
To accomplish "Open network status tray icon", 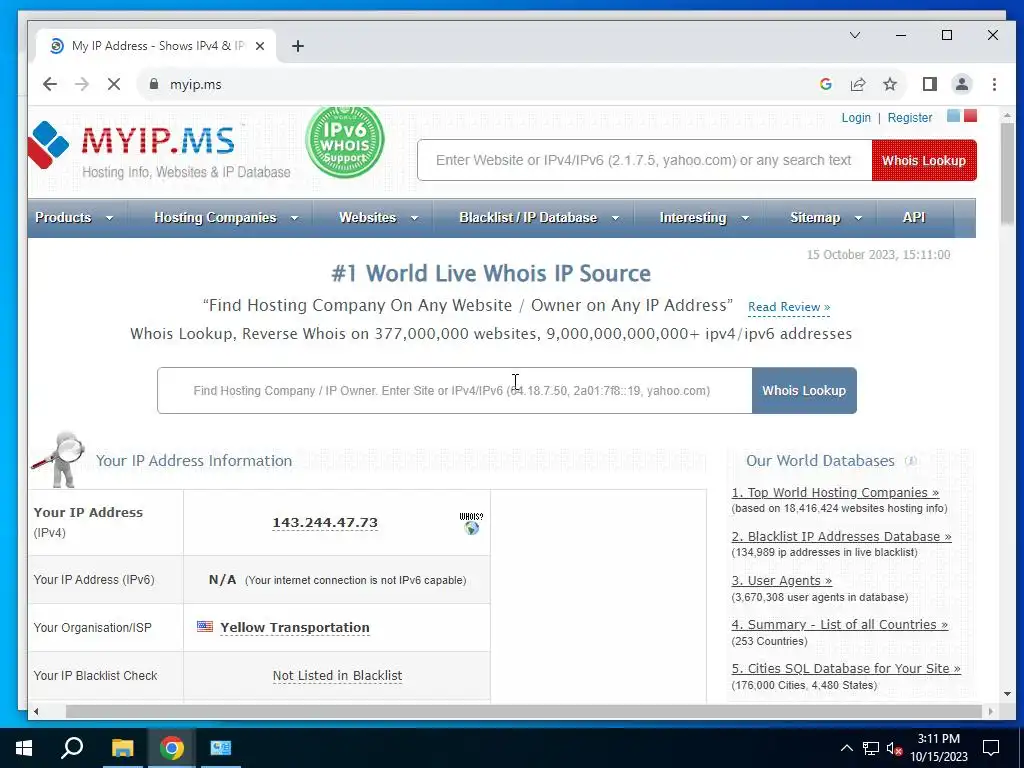I will click(871, 748).
